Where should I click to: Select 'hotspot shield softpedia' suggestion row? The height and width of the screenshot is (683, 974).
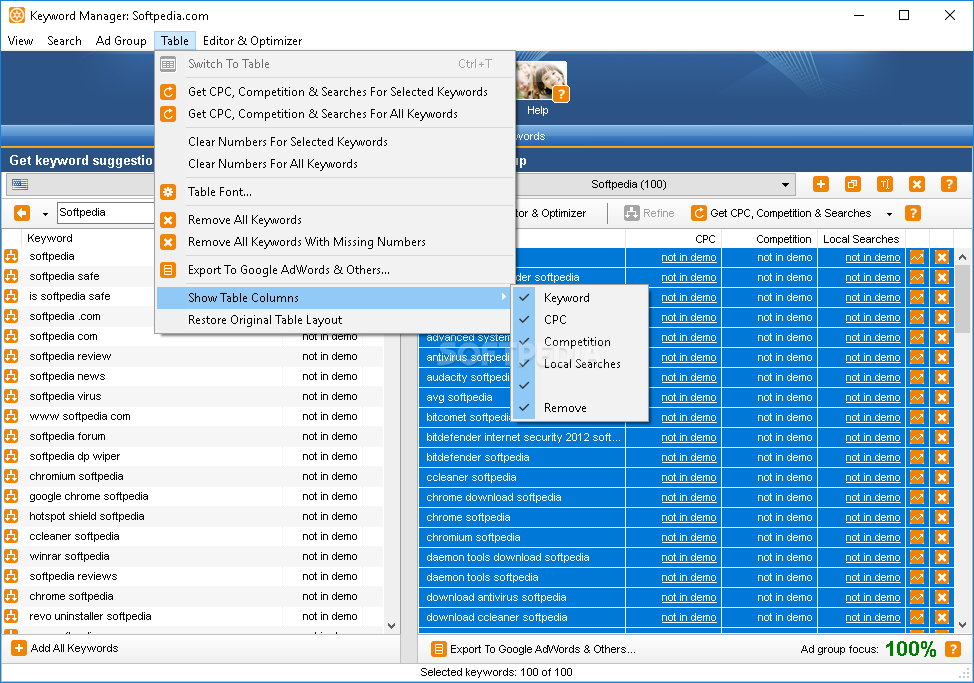coord(193,516)
